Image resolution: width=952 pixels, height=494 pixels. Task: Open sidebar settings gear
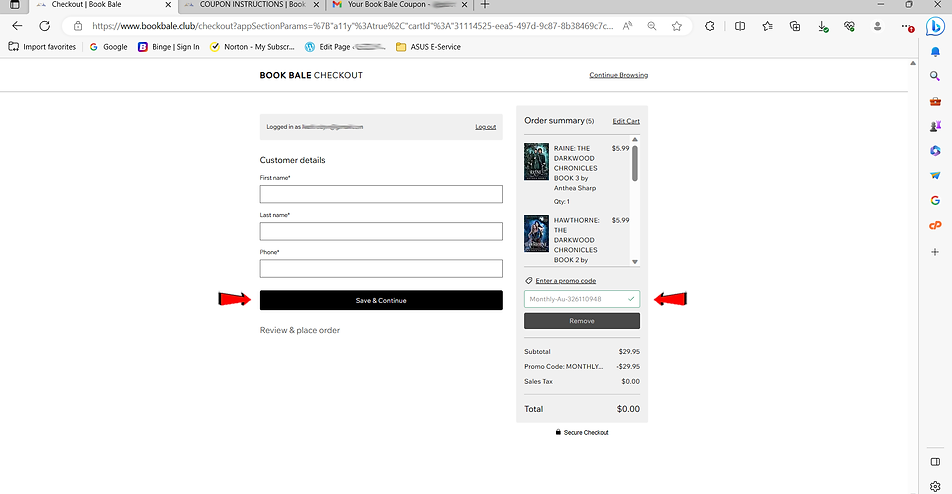(935, 486)
